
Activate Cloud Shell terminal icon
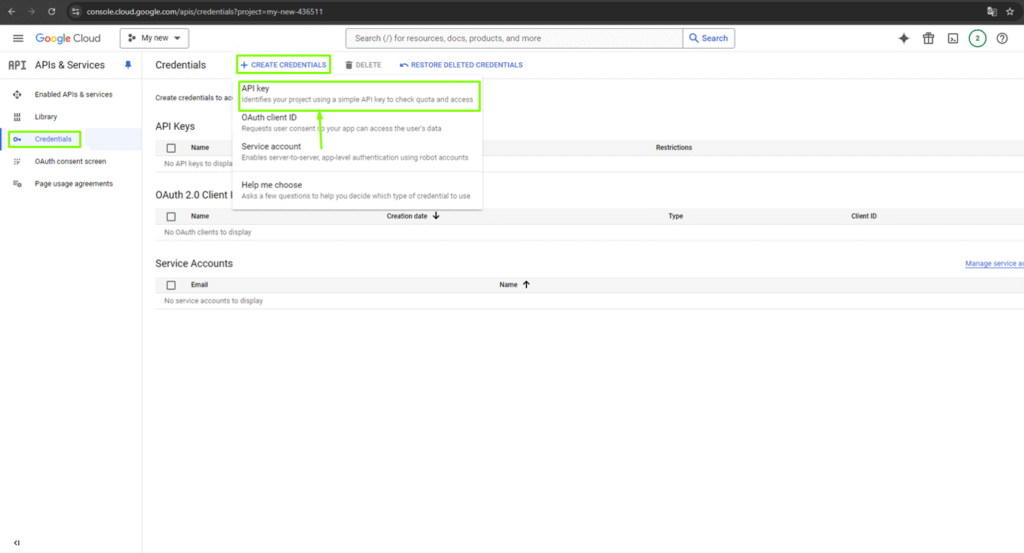tap(953, 39)
